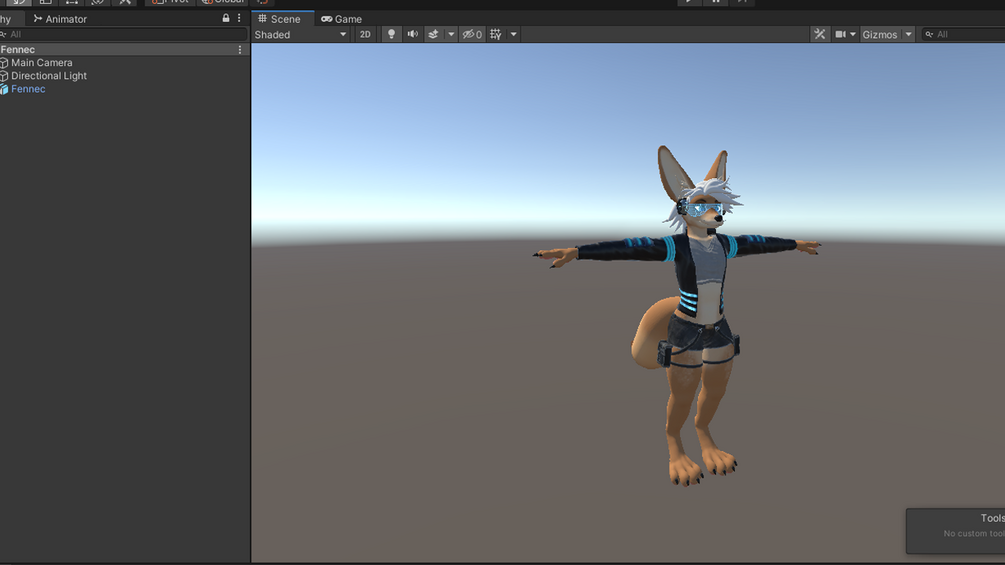Click the Play button

689,2
